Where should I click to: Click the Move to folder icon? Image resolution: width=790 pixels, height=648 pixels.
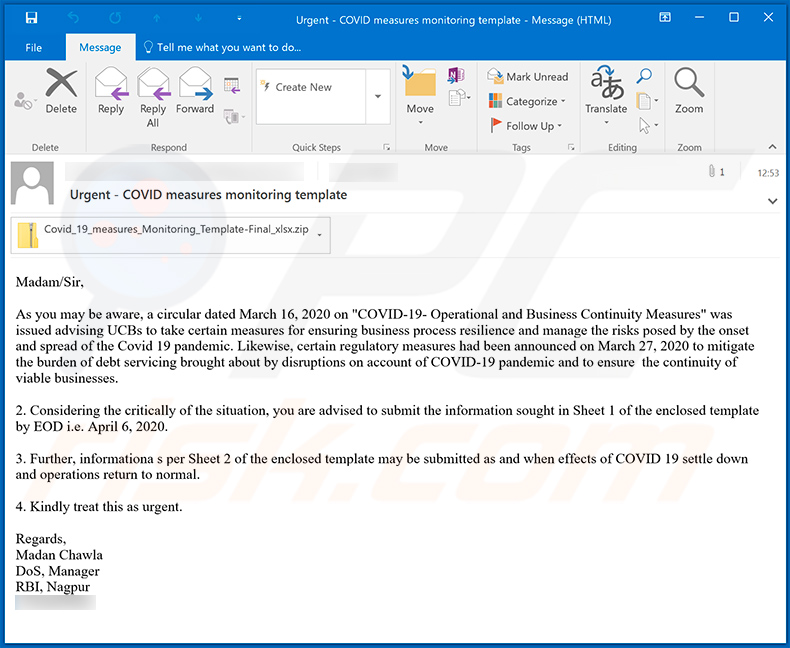[420, 94]
